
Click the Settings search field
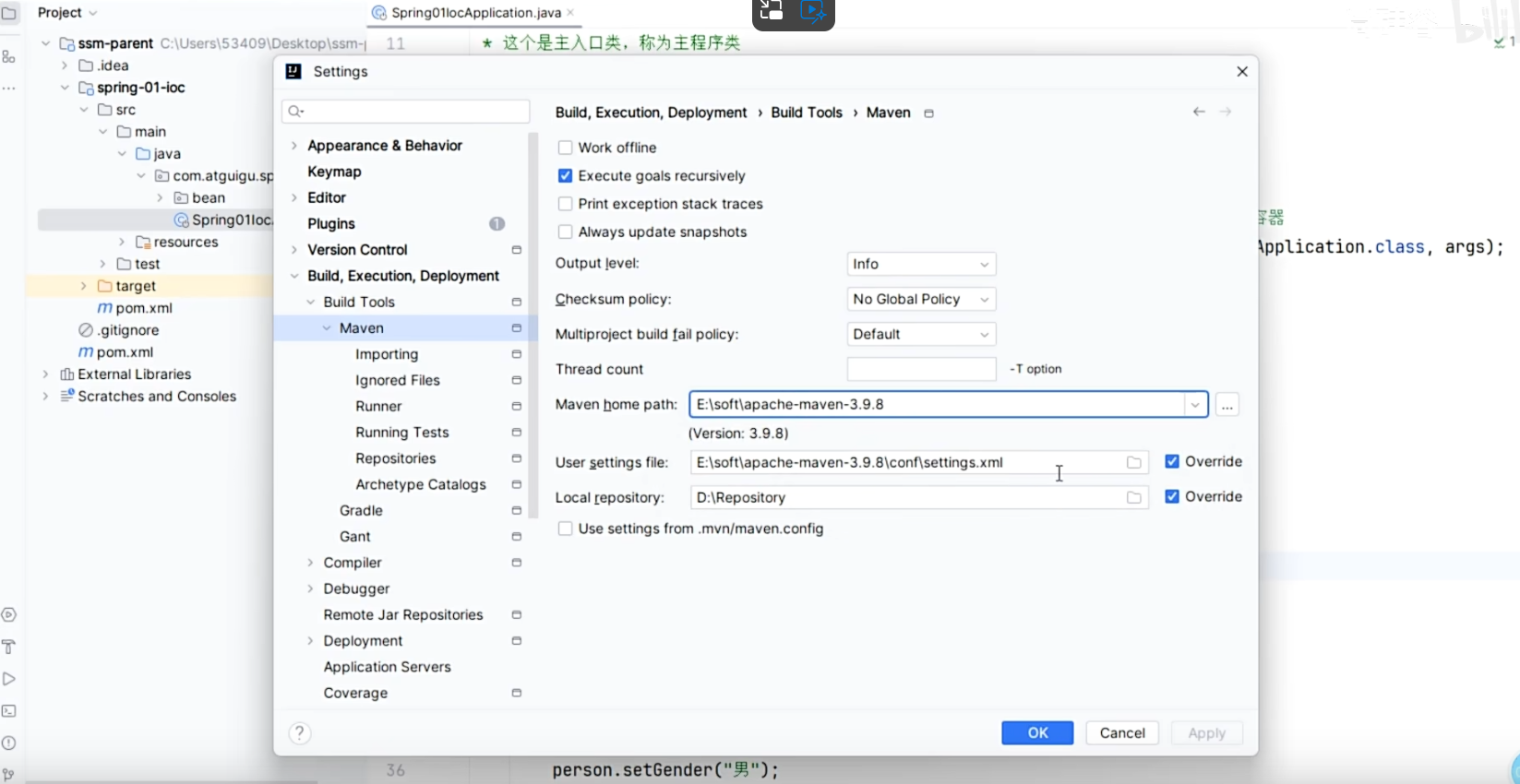(x=406, y=112)
